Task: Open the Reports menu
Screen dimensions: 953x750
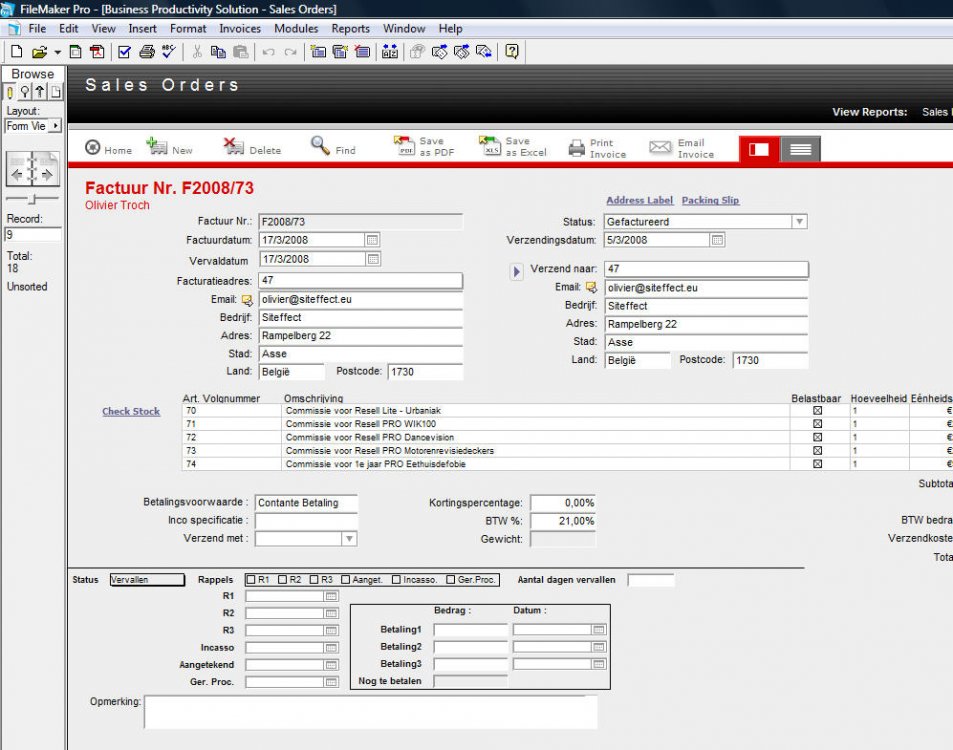Action: click(350, 29)
